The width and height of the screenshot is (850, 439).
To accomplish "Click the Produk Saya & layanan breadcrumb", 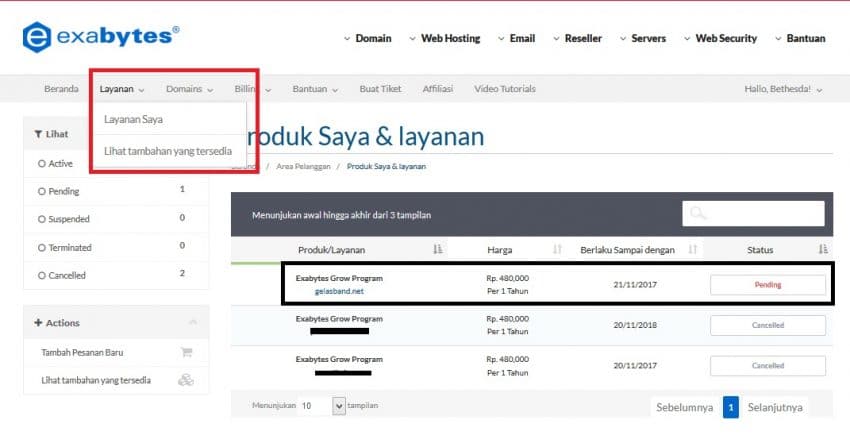I will coord(387,166).
